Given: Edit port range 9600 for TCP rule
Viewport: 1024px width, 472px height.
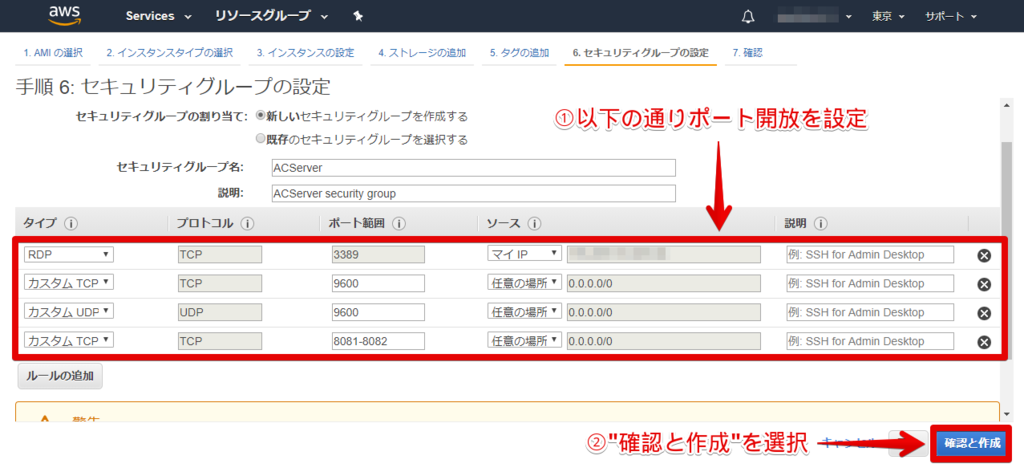Looking at the screenshot, I should 378,283.
